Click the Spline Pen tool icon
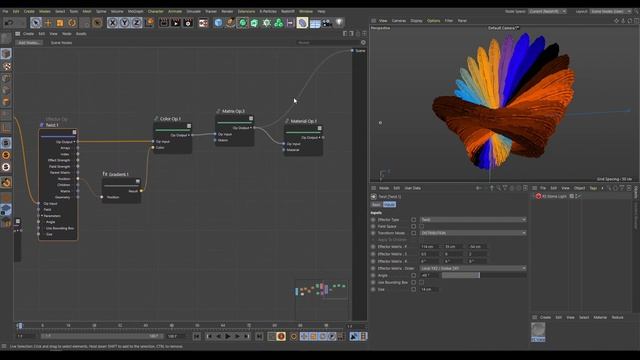Screen dimensions: 640x360 coord(231,23)
